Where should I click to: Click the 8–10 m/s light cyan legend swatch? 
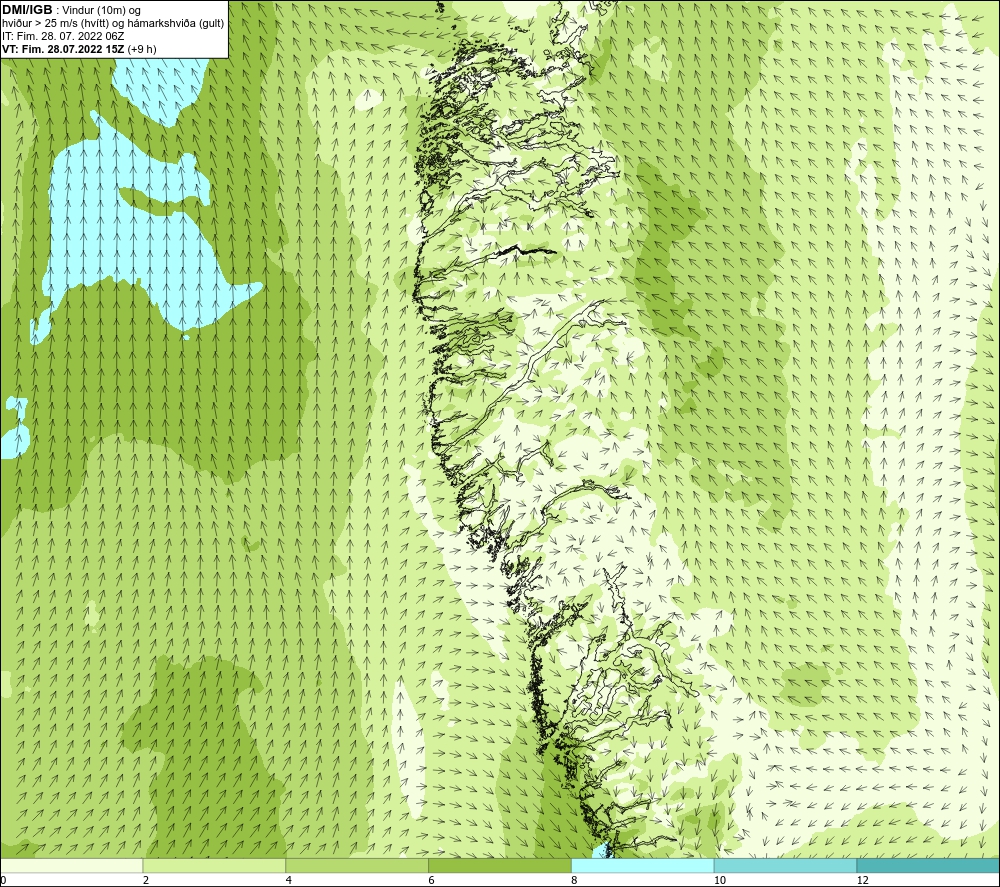643,865
